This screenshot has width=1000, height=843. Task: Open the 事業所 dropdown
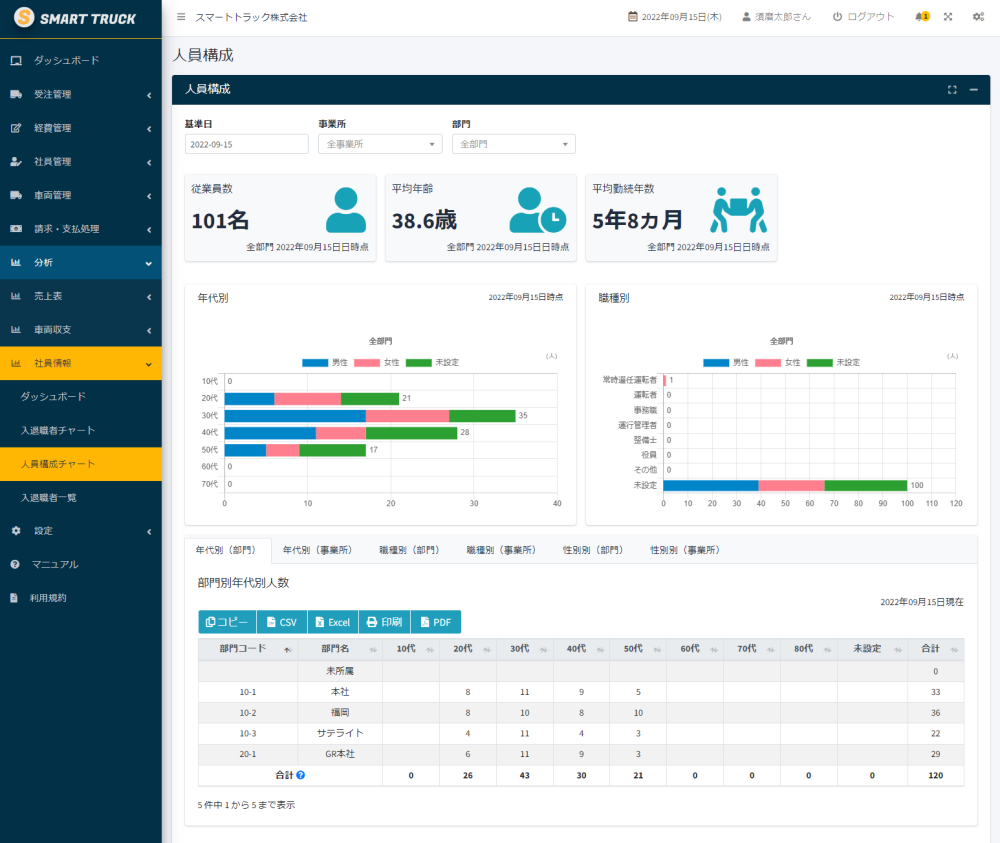pos(380,144)
